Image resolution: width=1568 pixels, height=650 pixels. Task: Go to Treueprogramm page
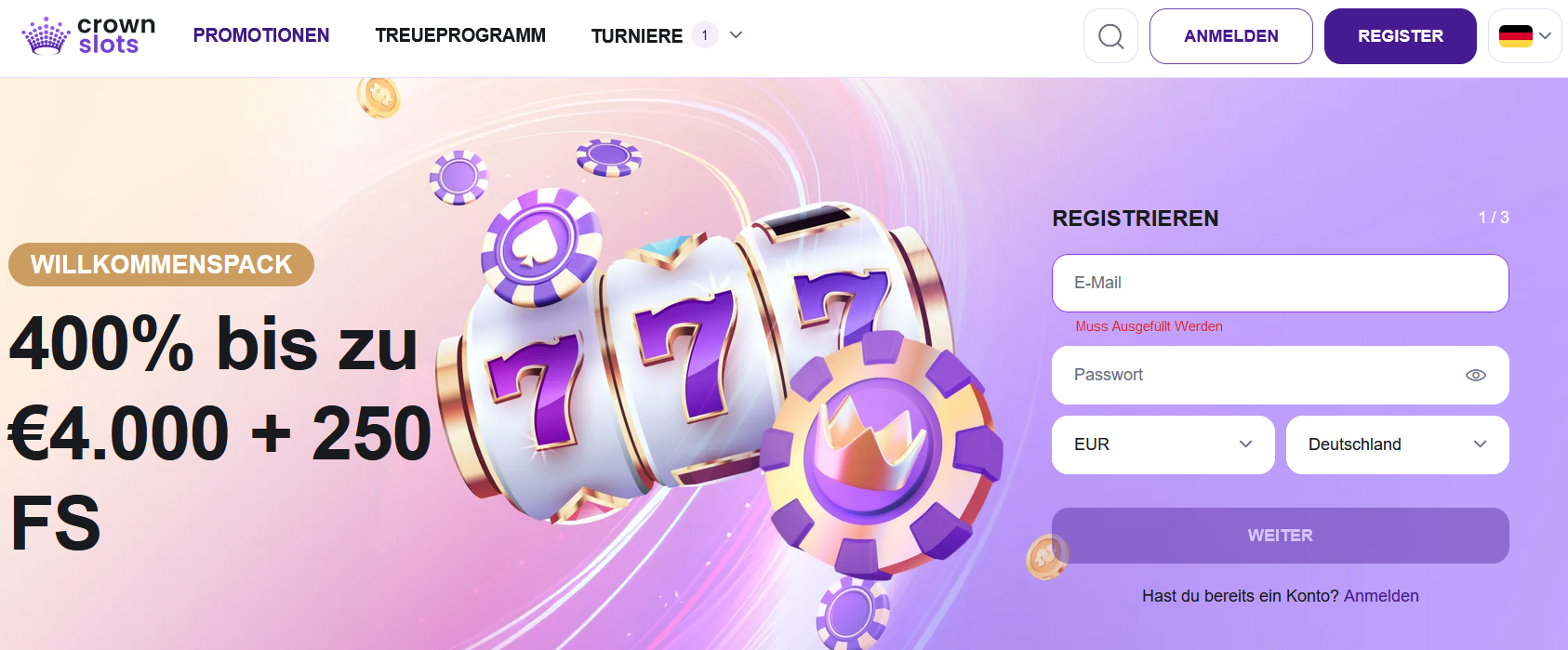[460, 35]
